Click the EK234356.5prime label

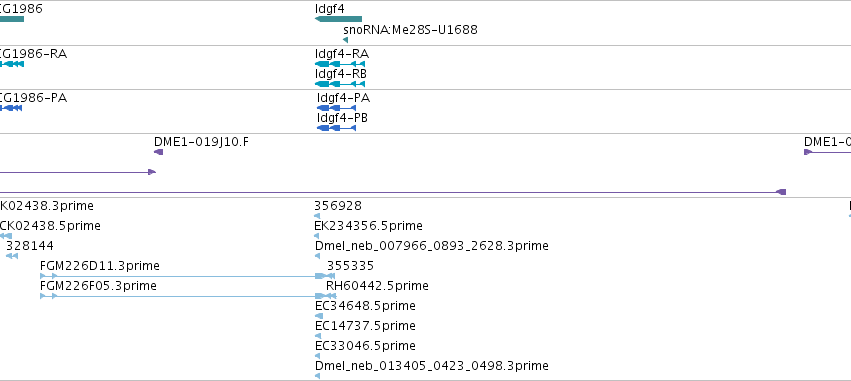coord(369,226)
